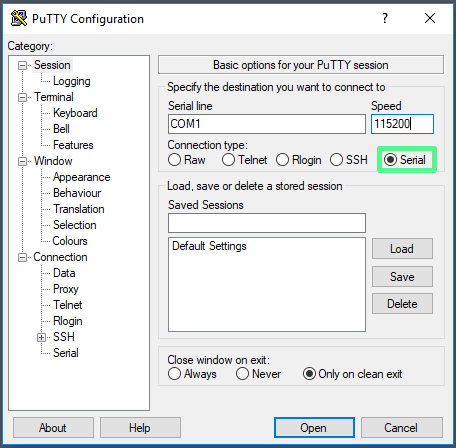This screenshot has height=448, width=456.
Task: Select Default Settings in saved sessions list
Action: pos(209,246)
